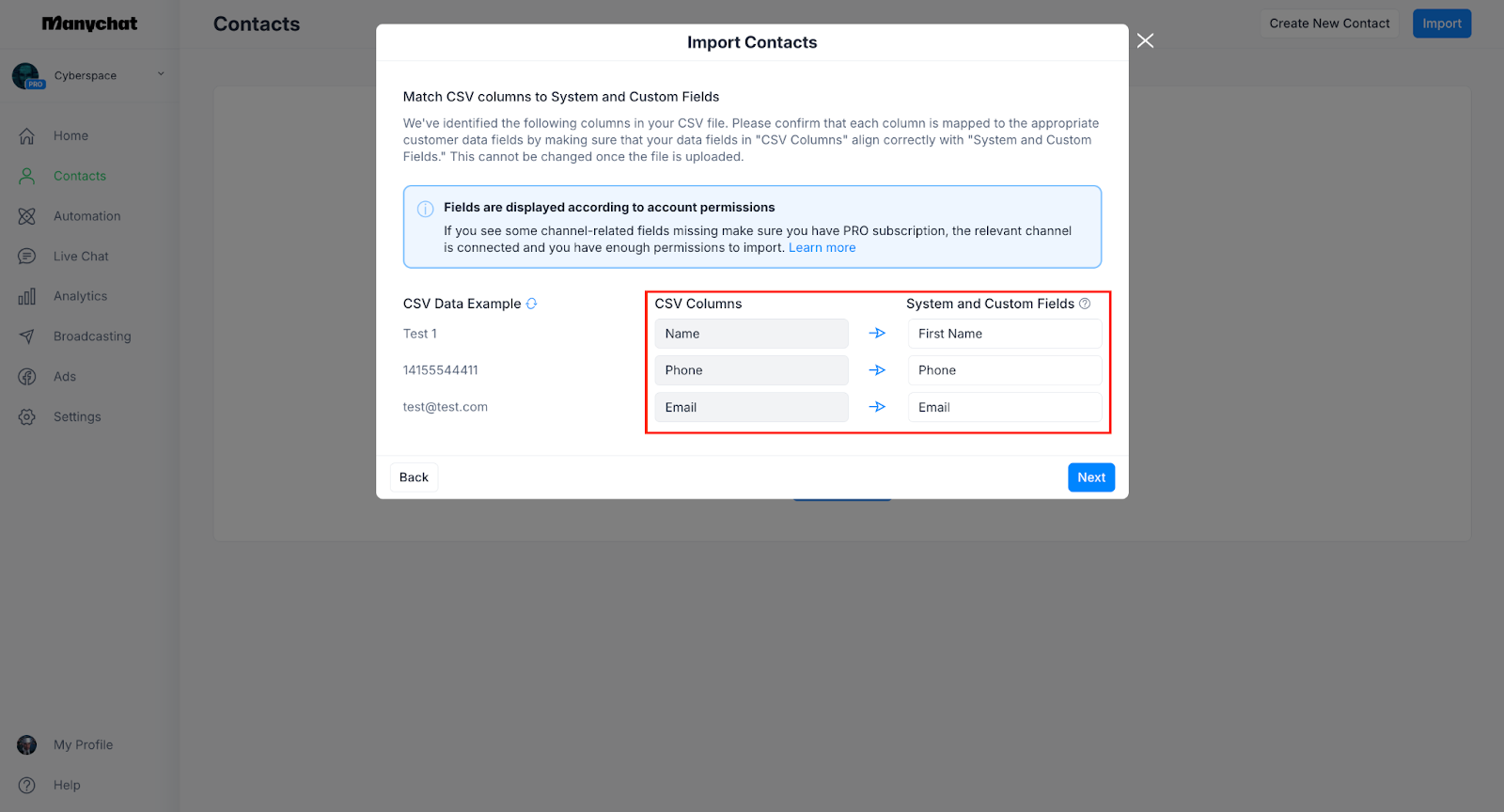Click the Home icon in sidebar
Image resolution: width=1504 pixels, height=812 pixels.
point(27,136)
